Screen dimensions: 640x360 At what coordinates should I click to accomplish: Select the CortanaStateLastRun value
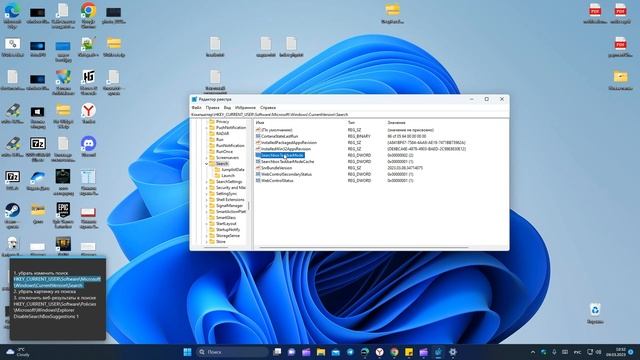click(280, 136)
